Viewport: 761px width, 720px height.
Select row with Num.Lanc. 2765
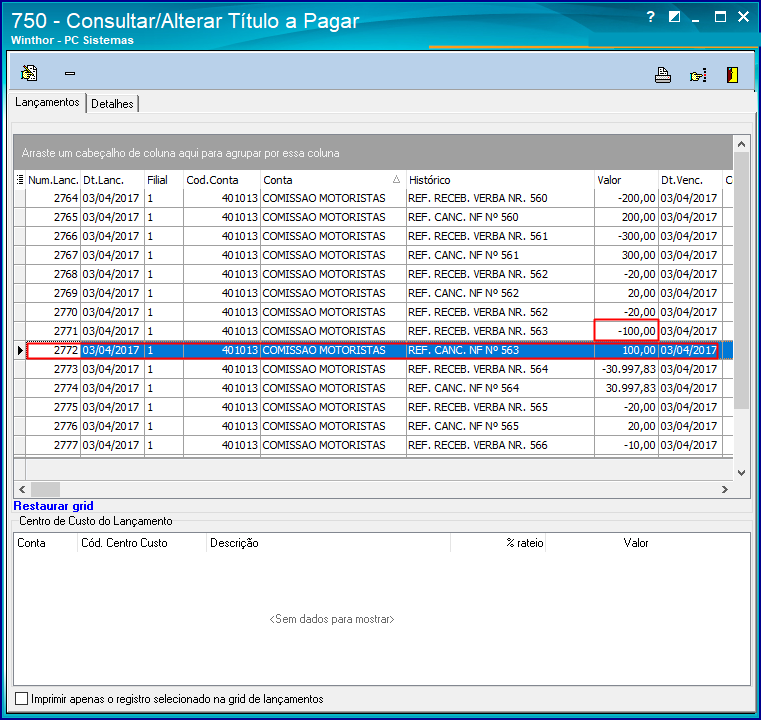[374, 217]
